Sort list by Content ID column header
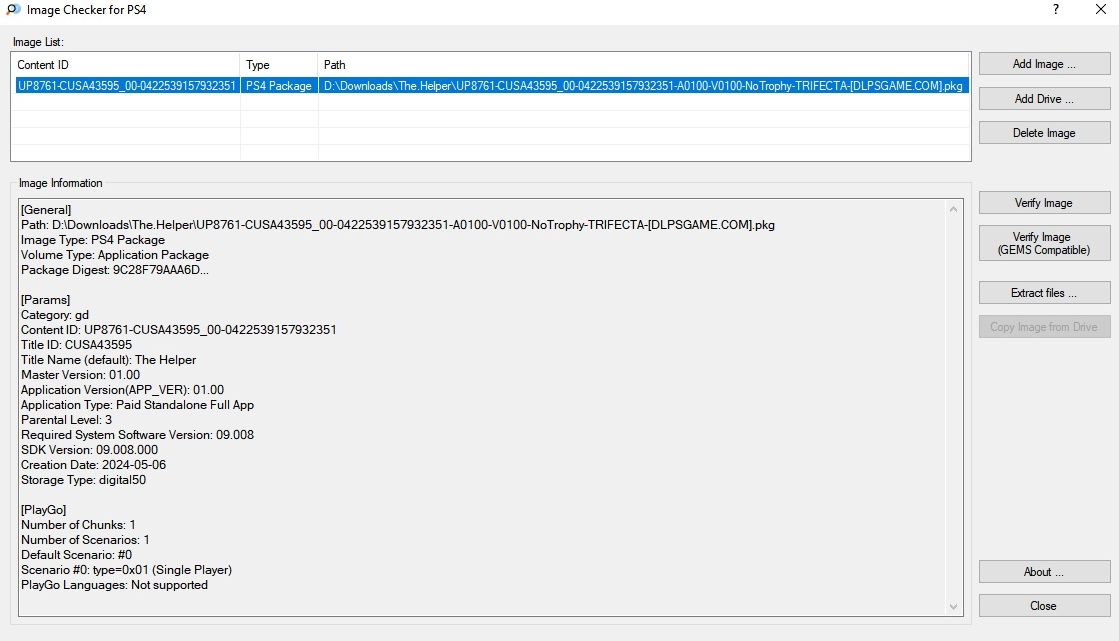 tap(126, 65)
